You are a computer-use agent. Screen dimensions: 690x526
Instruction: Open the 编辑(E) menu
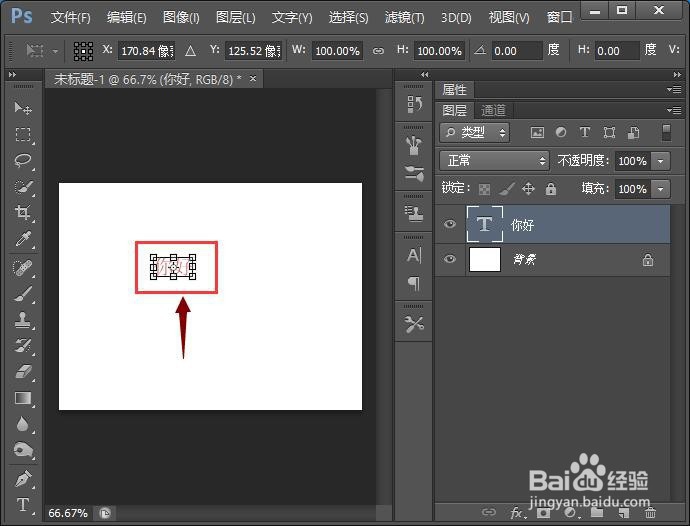126,18
